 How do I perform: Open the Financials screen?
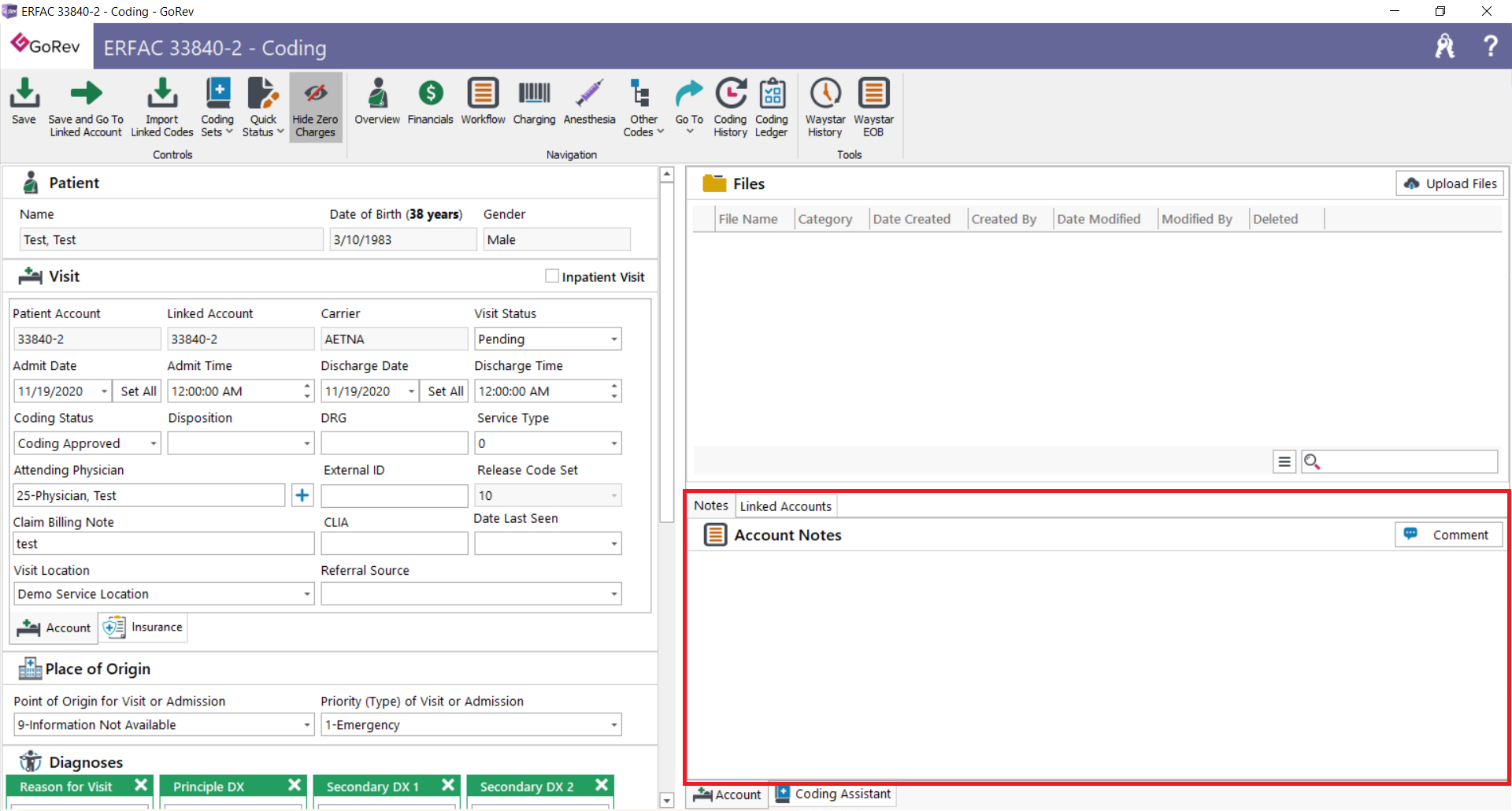(x=430, y=101)
